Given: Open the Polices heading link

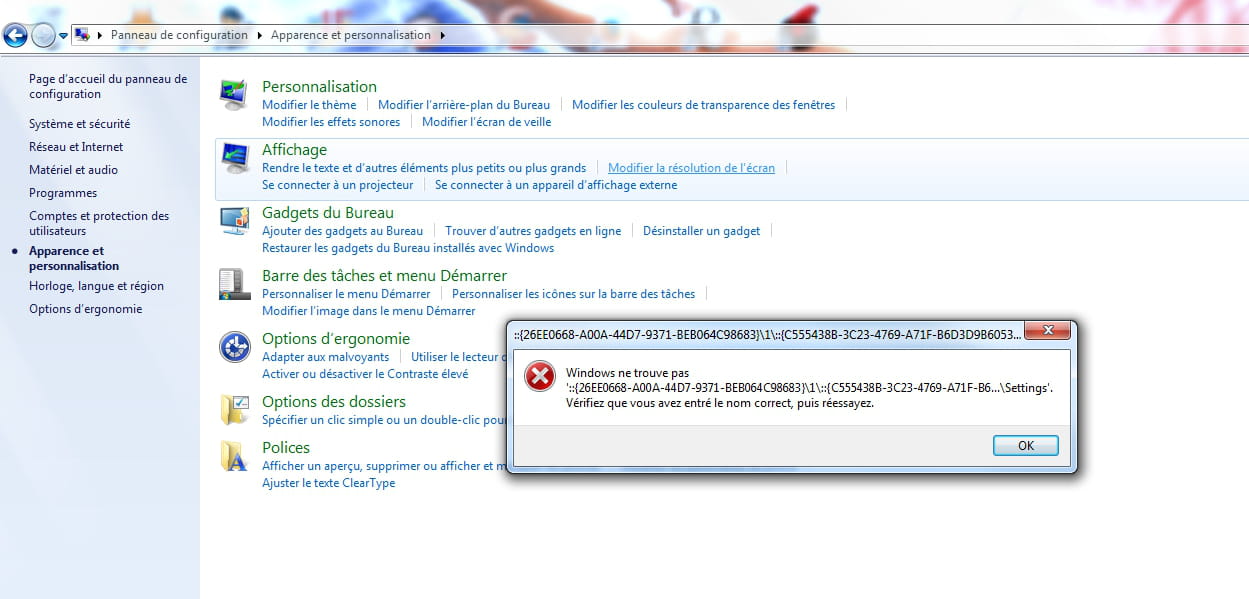Looking at the screenshot, I should click(286, 447).
